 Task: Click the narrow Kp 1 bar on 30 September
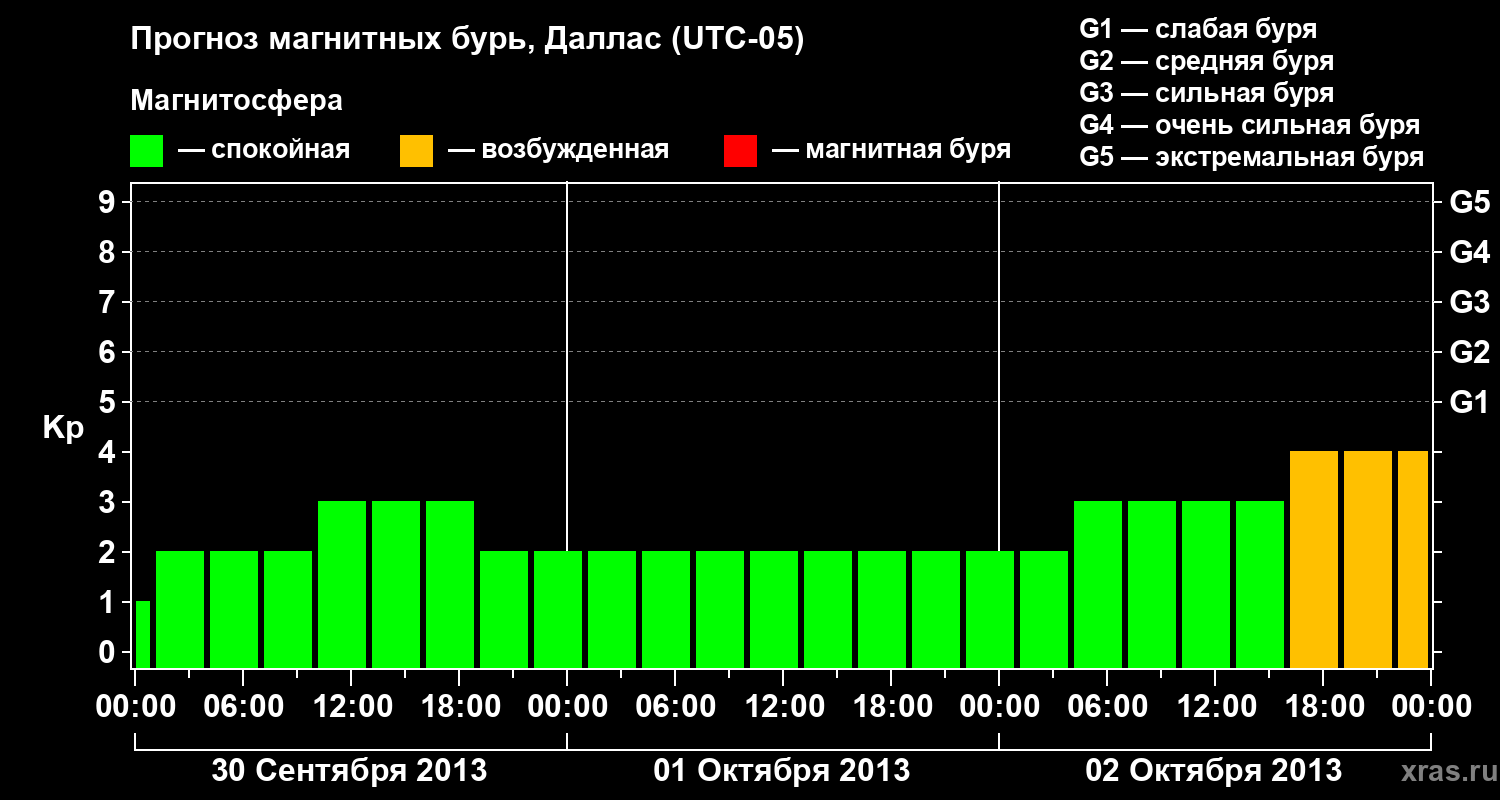[x=142, y=634]
